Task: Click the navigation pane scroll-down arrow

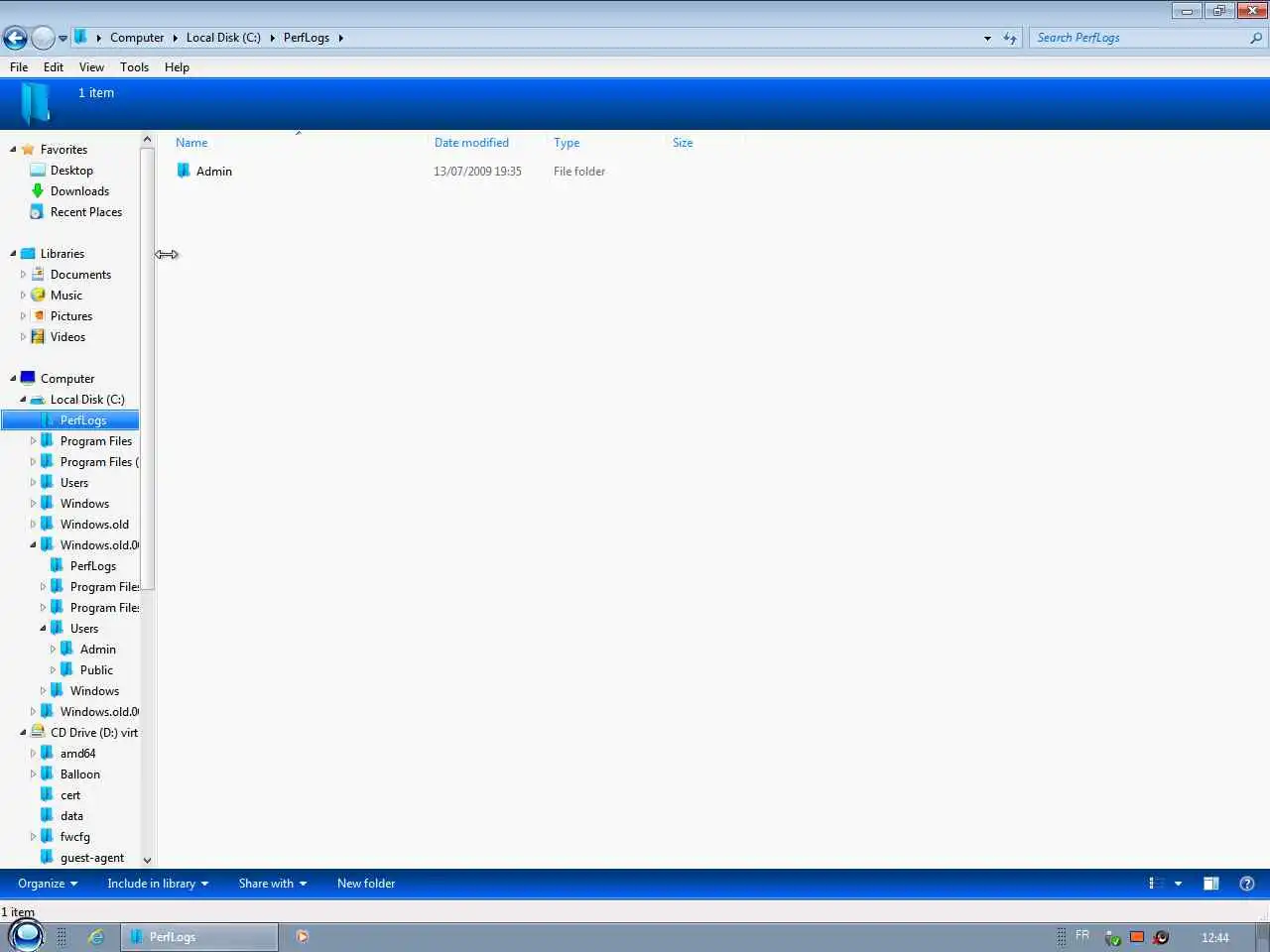Action: [x=147, y=860]
